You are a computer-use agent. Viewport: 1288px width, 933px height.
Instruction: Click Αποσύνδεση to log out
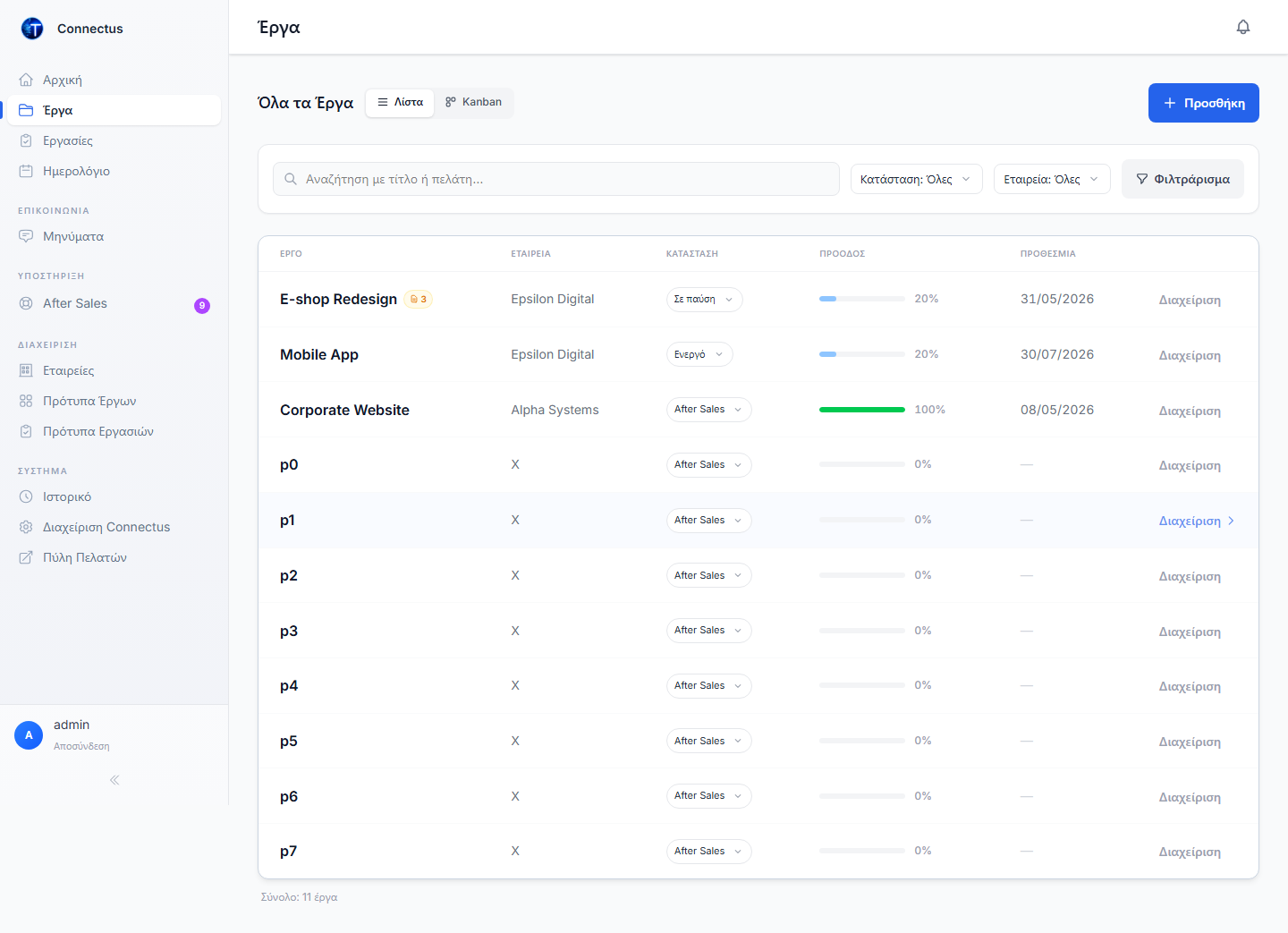click(x=81, y=746)
